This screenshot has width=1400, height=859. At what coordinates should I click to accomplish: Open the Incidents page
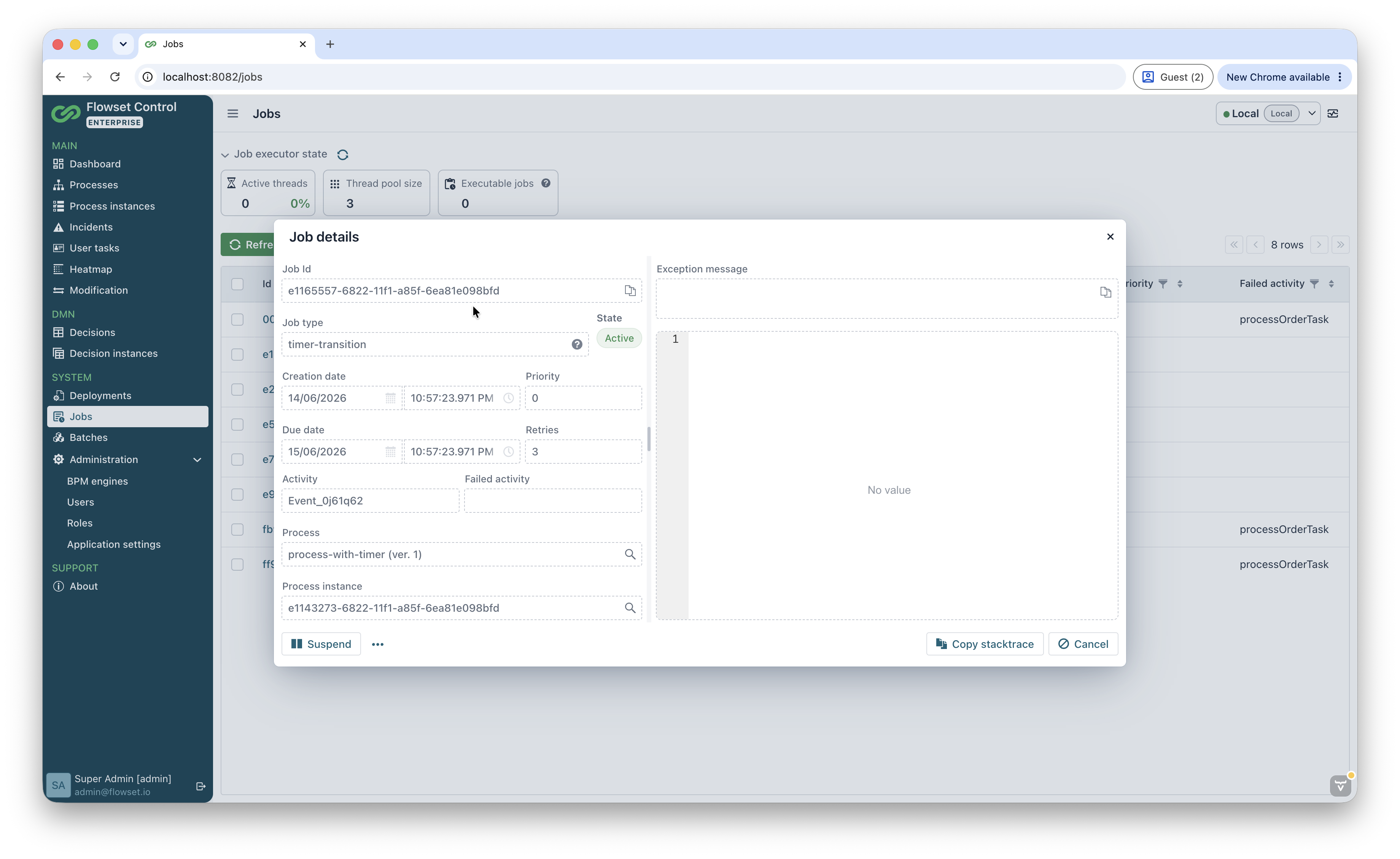click(90, 227)
